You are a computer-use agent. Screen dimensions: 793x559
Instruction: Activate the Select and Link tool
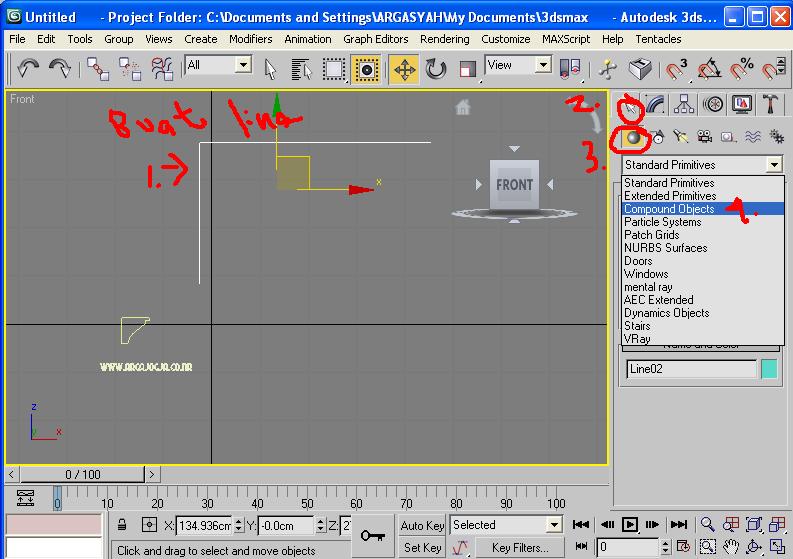click(x=98, y=68)
